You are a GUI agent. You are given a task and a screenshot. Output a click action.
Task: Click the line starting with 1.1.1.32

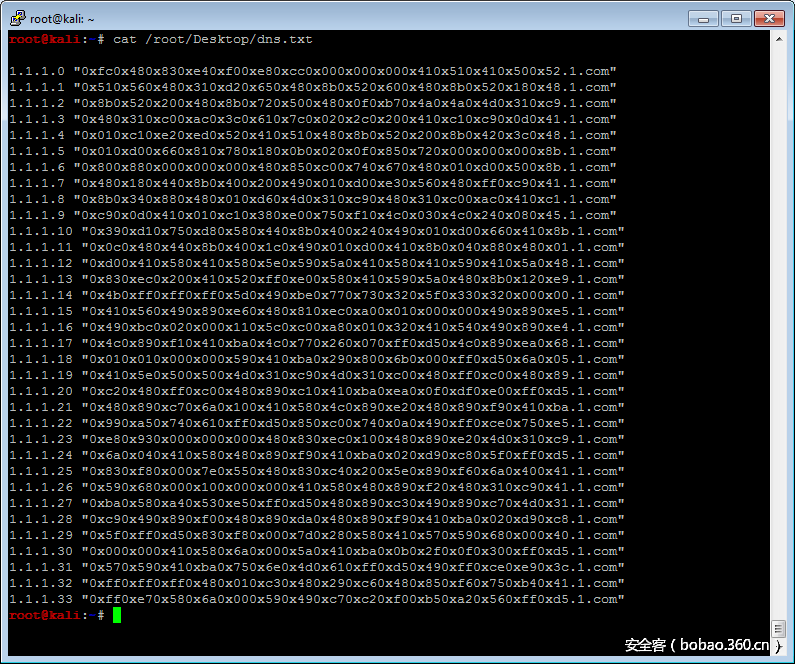point(317,583)
